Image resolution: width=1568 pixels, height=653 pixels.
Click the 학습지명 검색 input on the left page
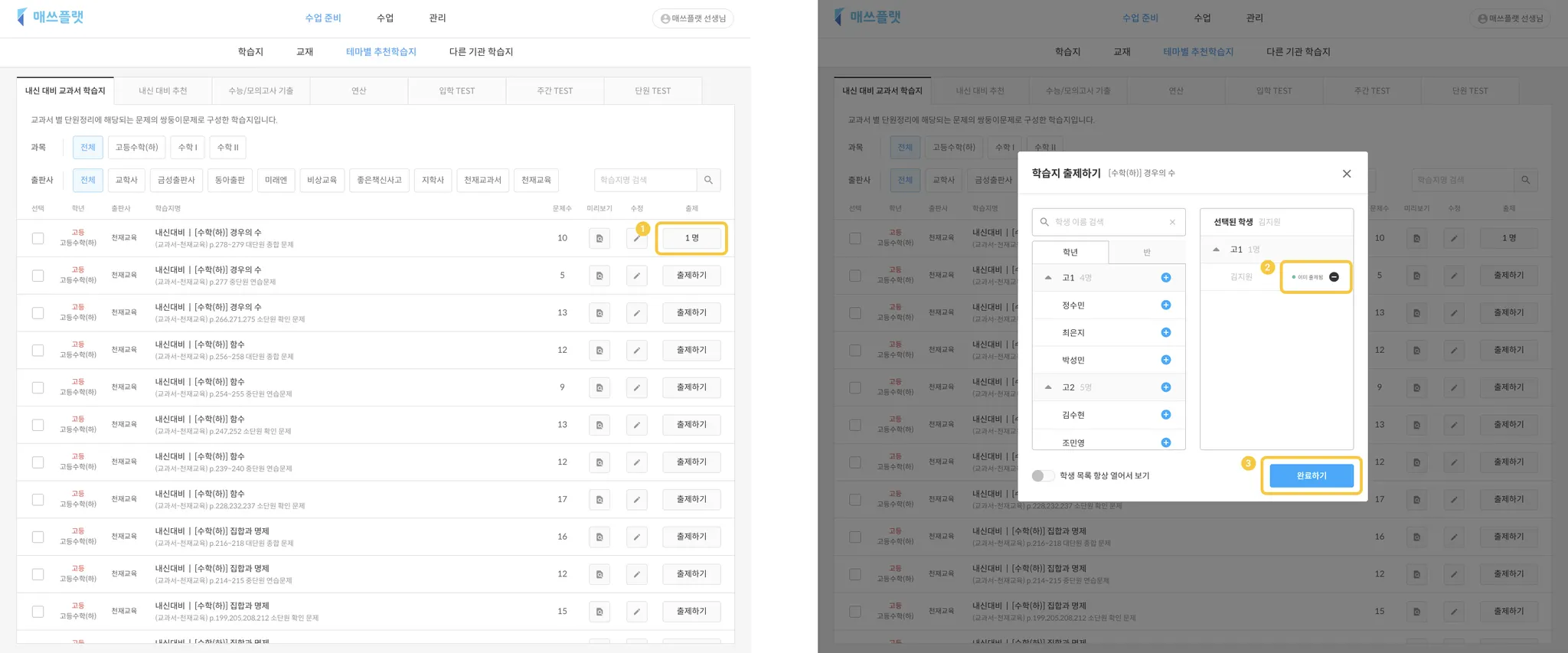(x=645, y=180)
